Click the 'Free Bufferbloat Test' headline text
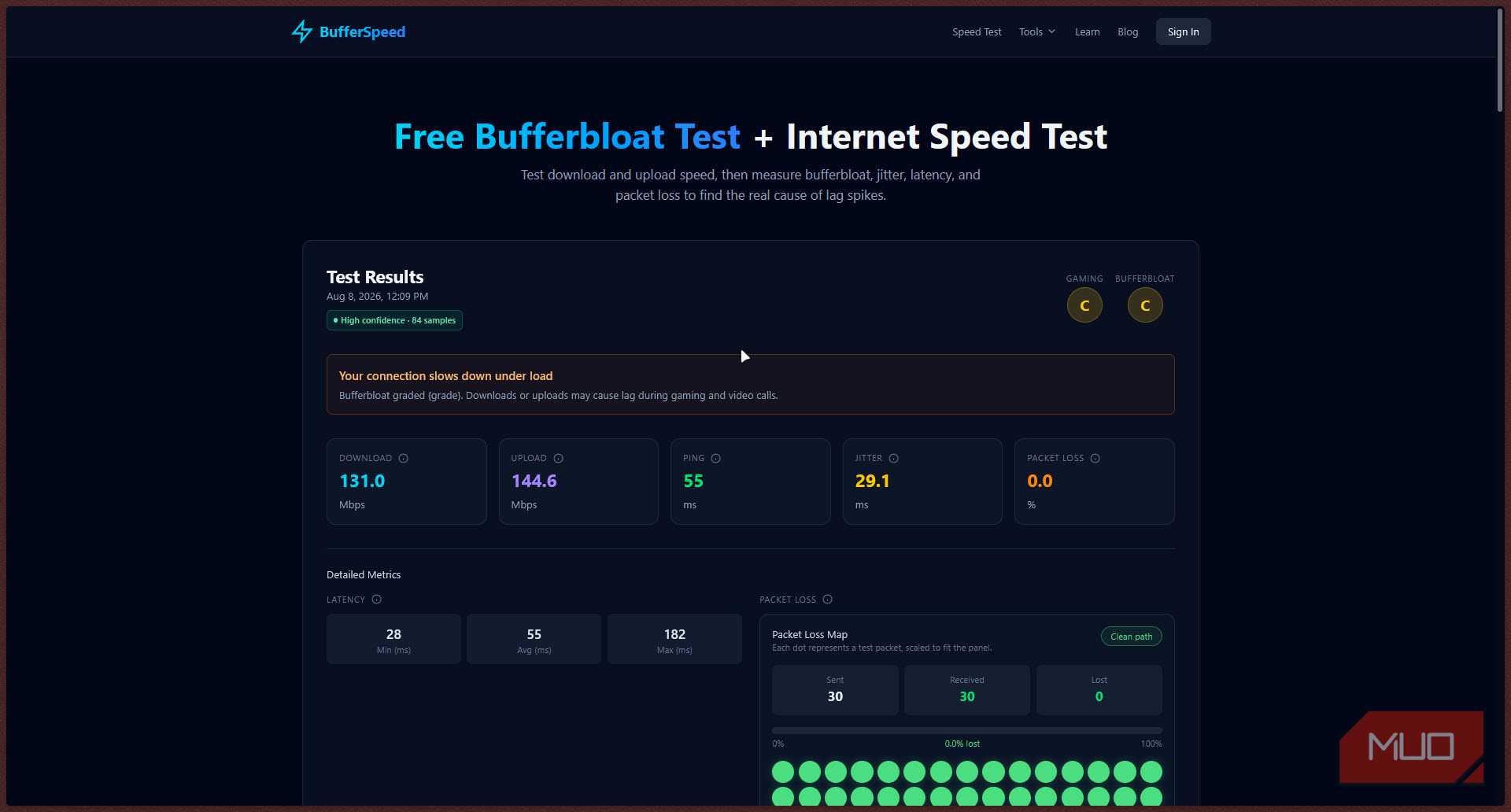The width and height of the screenshot is (1511, 812). click(x=567, y=137)
